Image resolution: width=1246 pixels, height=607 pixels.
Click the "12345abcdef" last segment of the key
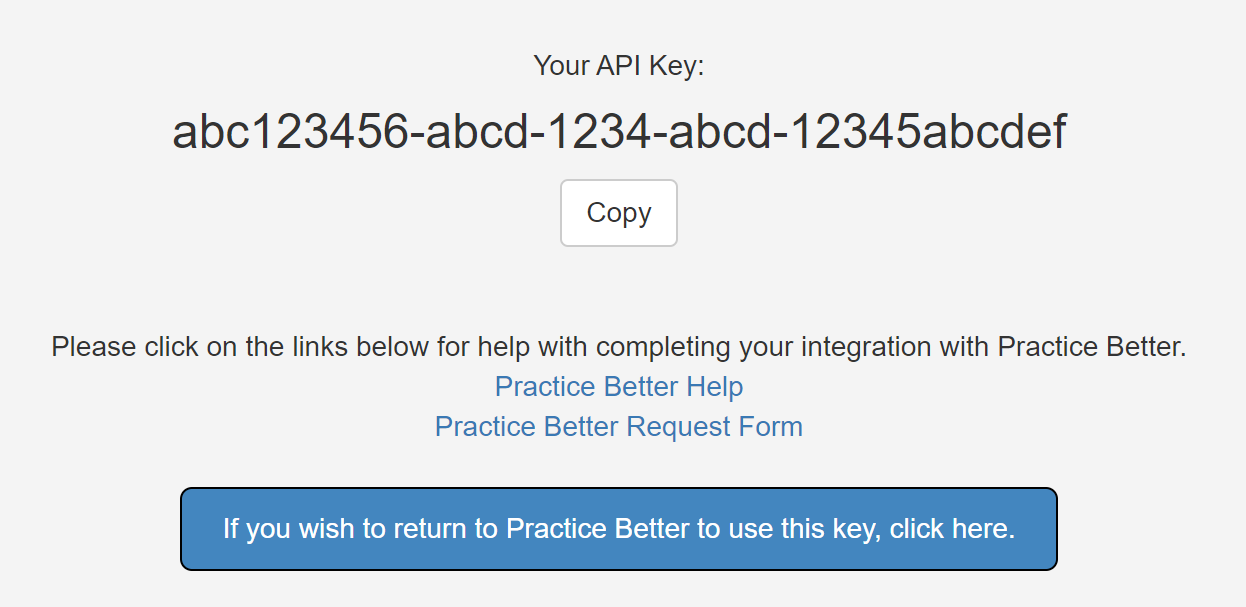pos(929,133)
